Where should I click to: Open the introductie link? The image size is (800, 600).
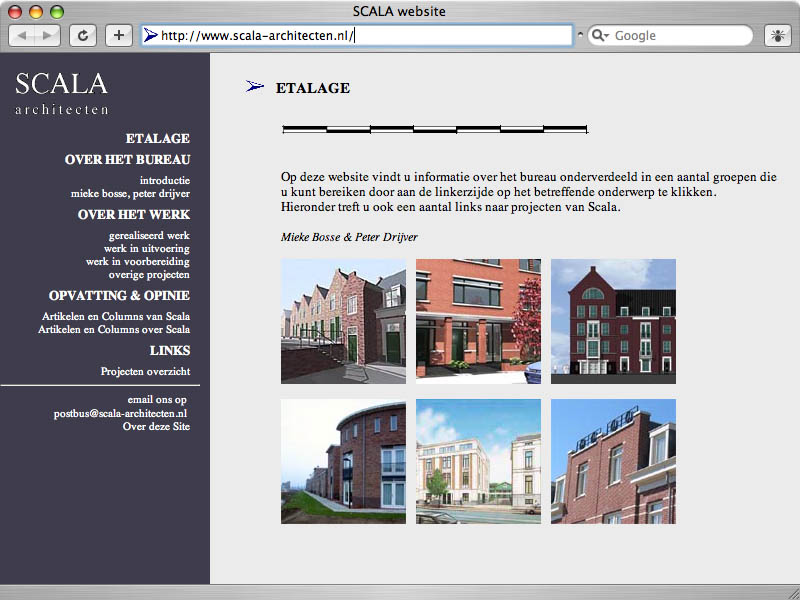[x=165, y=180]
